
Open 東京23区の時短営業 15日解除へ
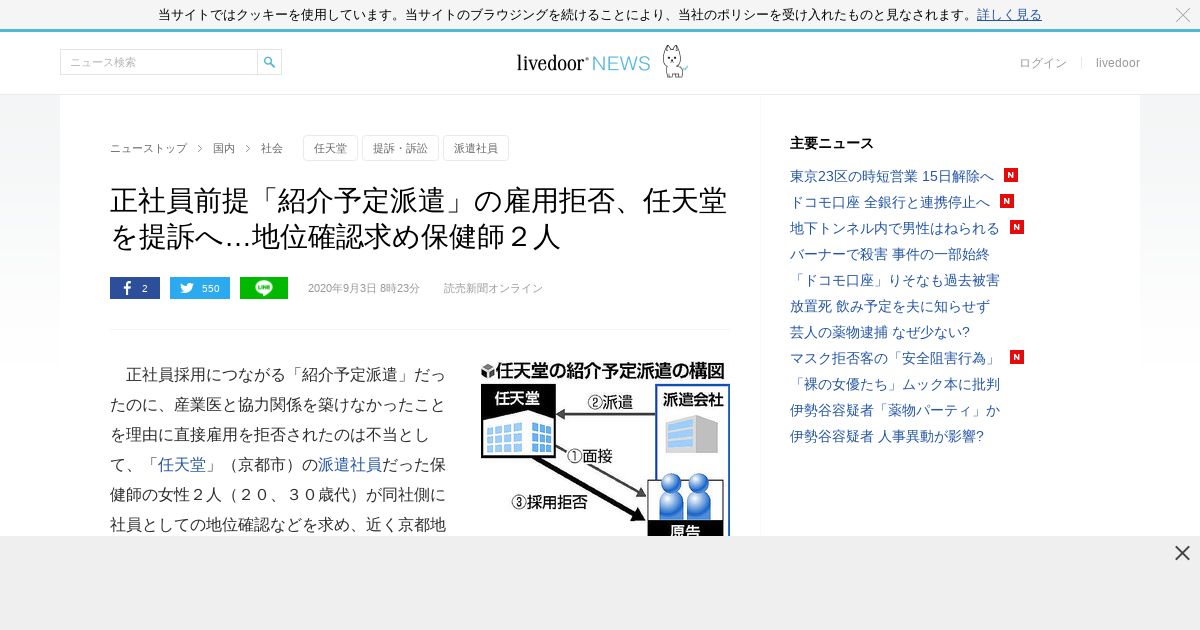click(x=892, y=176)
